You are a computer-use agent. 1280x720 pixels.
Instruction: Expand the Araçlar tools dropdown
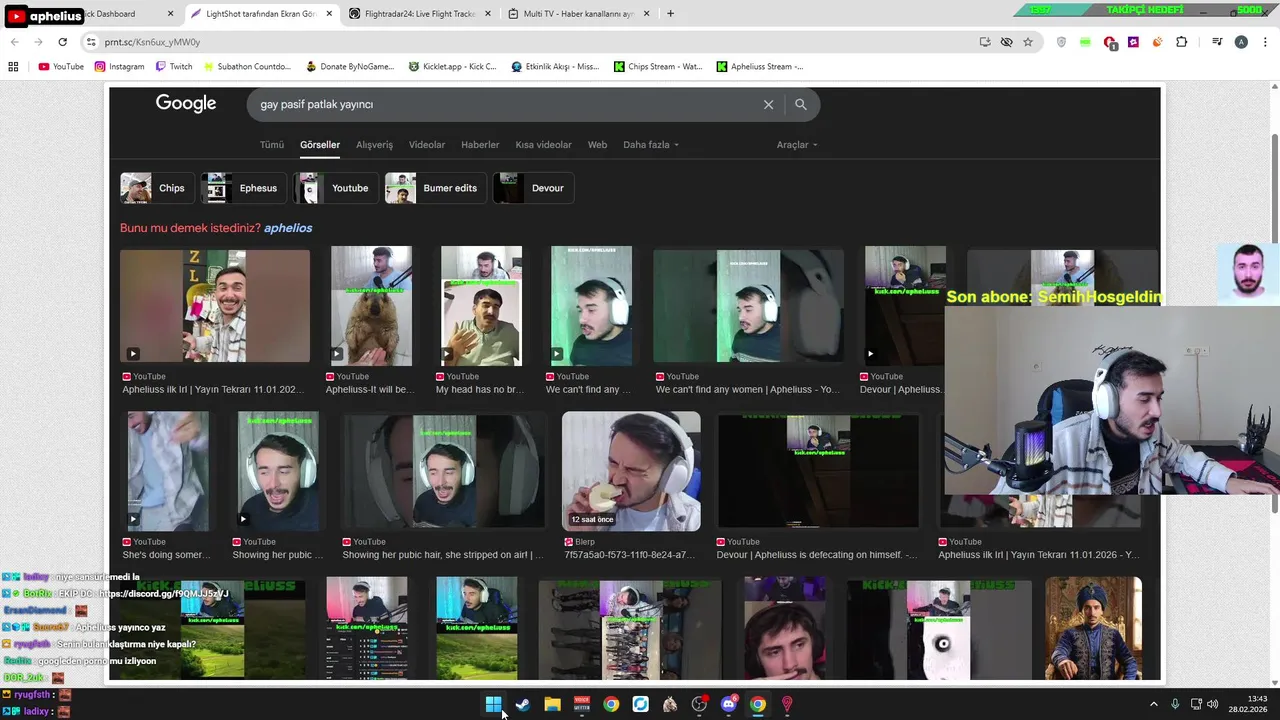[797, 145]
